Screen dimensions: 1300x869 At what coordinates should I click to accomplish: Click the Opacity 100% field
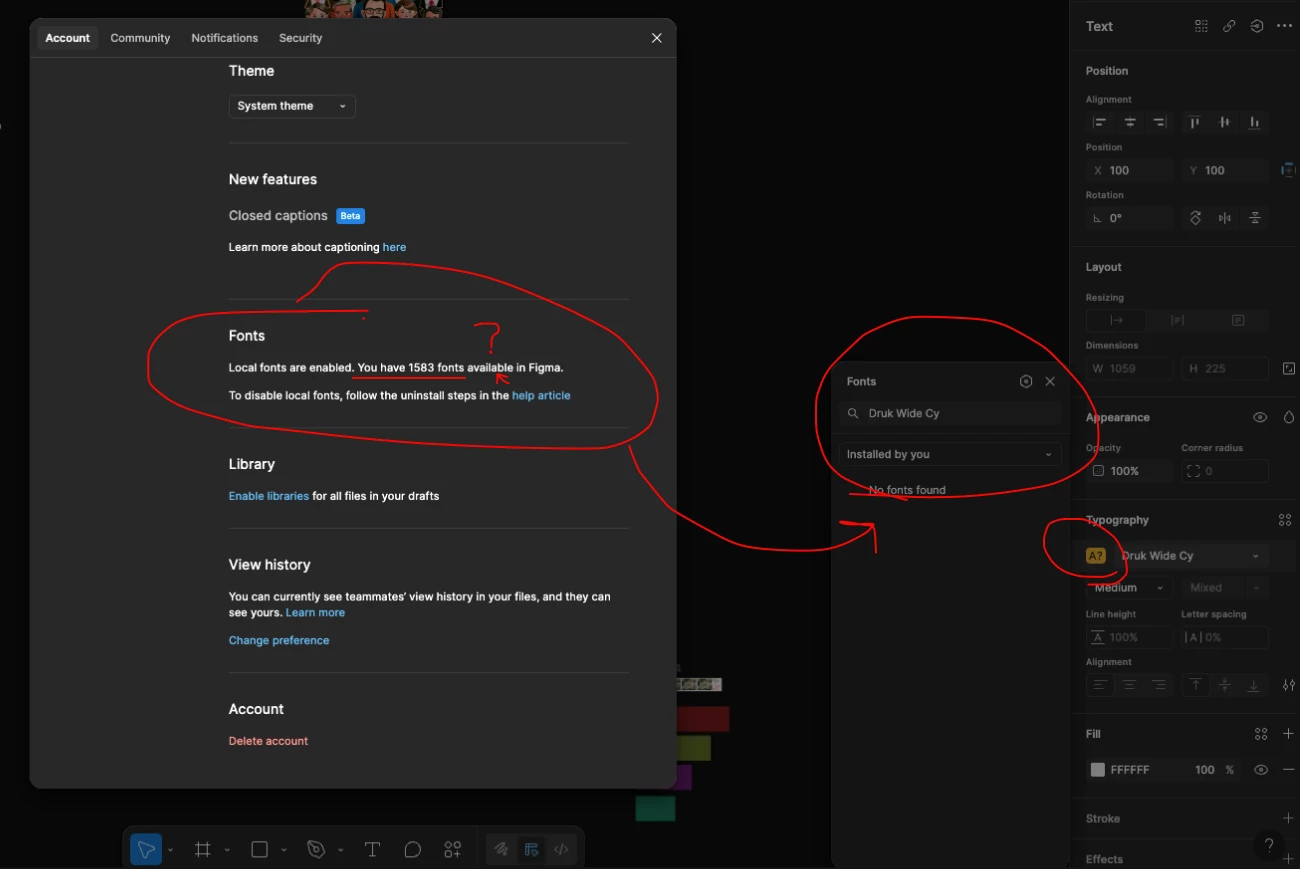tap(1130, 471)
